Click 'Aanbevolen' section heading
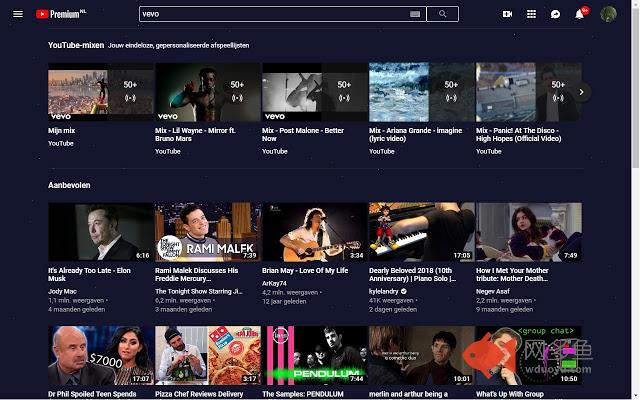 pyautogui.click(x=69, y=185)
